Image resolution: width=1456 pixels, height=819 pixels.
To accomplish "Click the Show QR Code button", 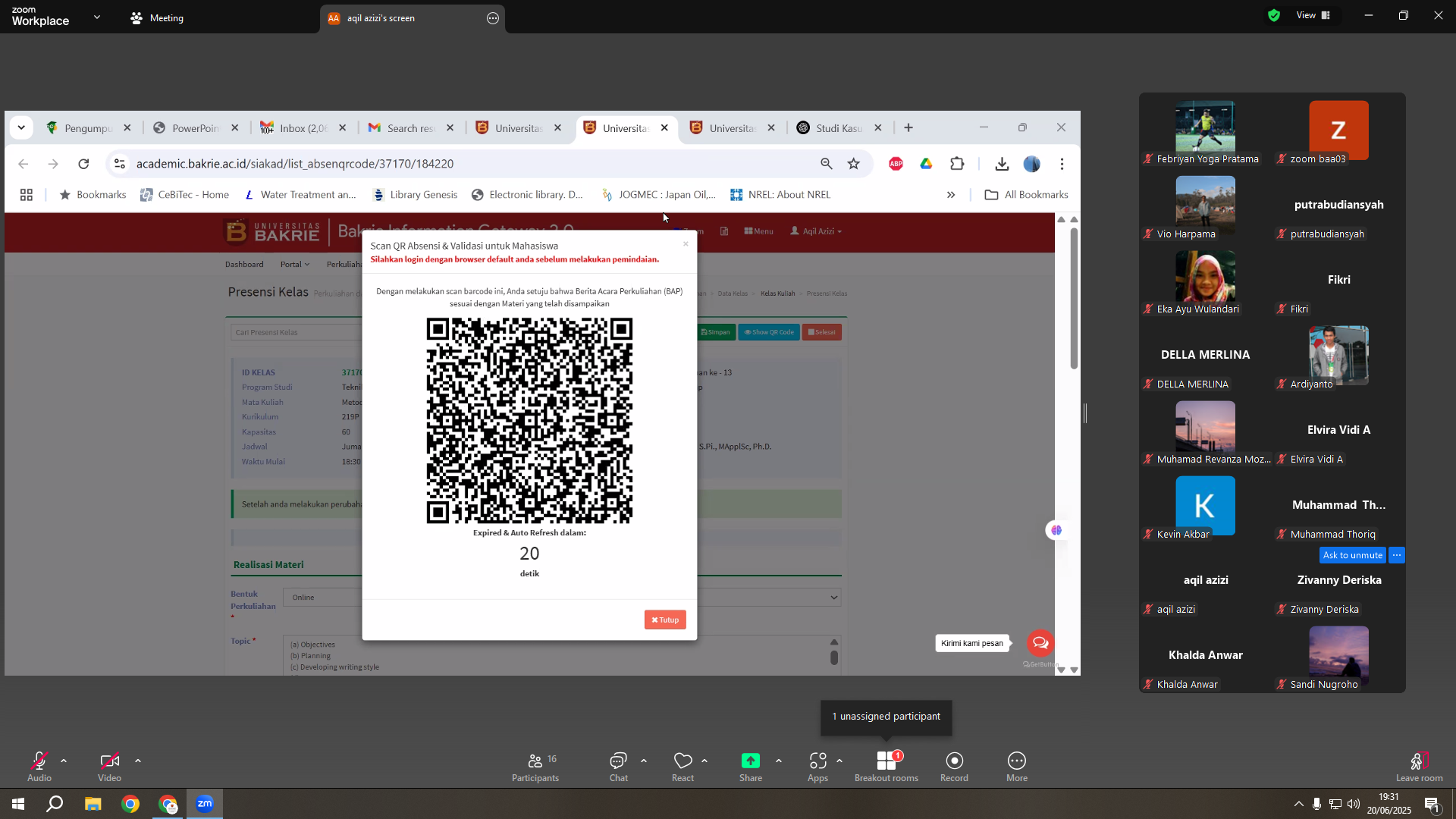I will (769, 332).
